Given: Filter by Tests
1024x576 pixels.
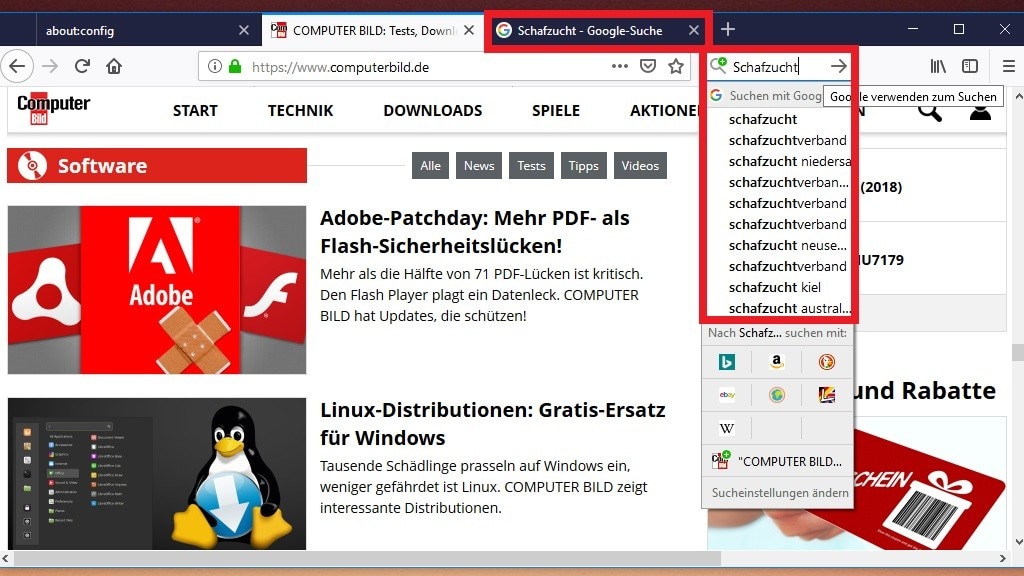Looking at the screenshot, I should click(x=531, y=166).
